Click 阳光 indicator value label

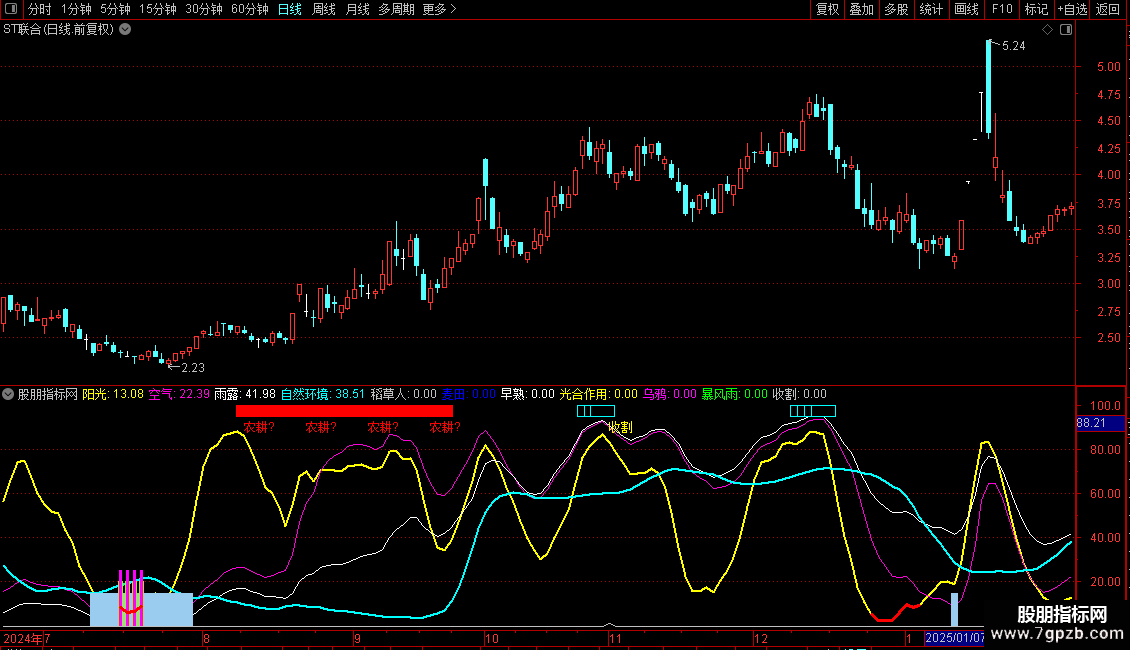point(112,394)
